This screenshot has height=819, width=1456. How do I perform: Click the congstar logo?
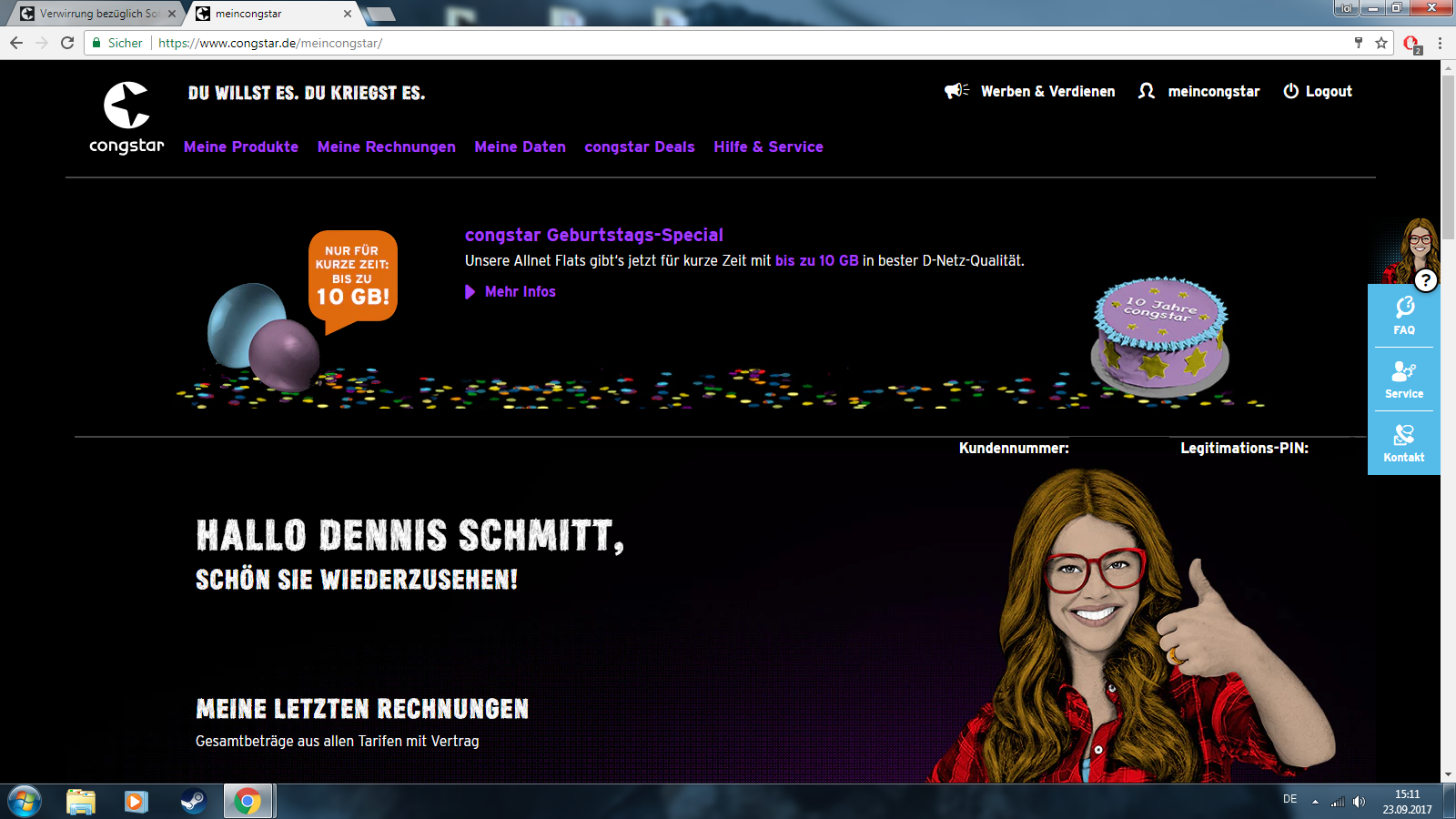coord(126,117)
